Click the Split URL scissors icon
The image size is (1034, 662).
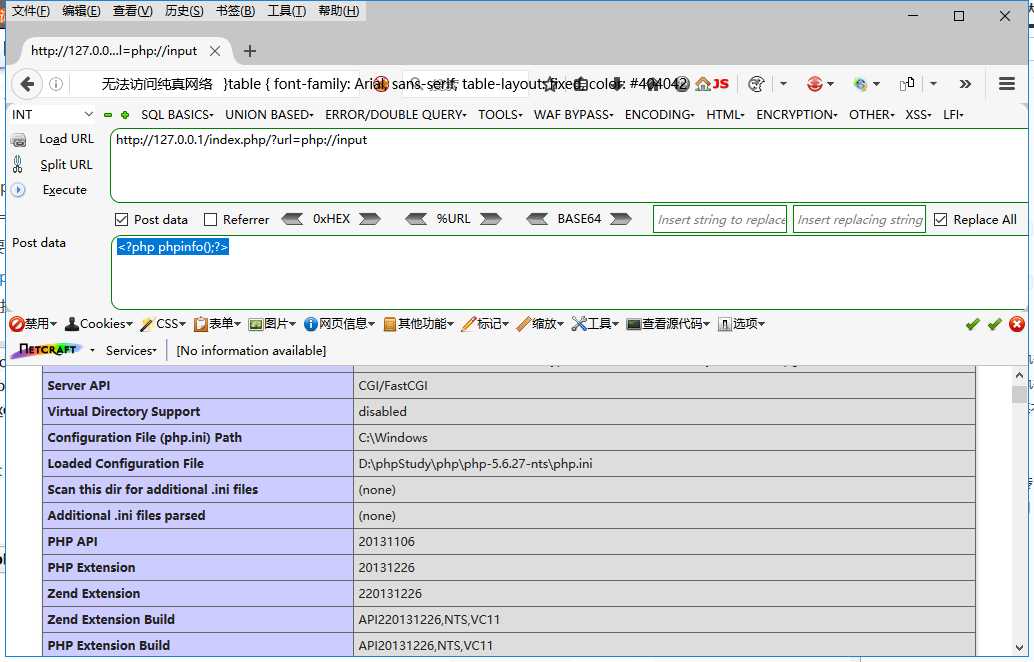coord(18,164)
